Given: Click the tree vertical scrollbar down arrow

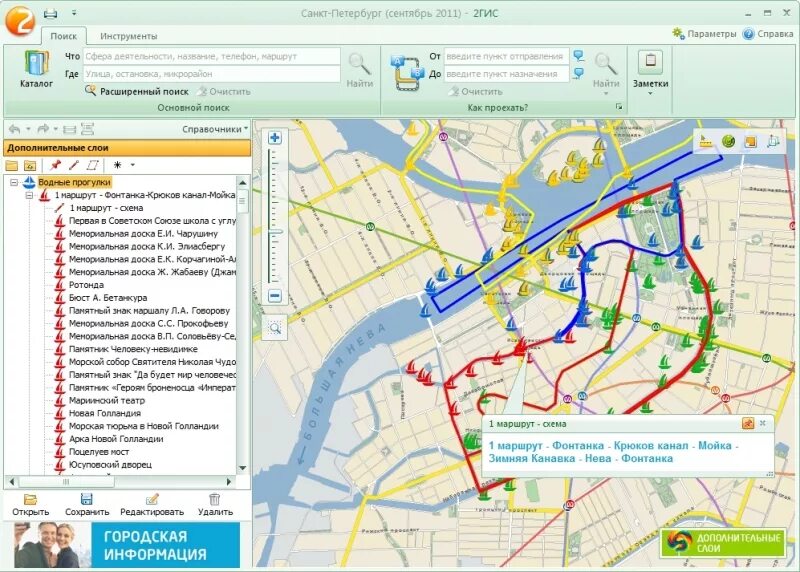Looking at the screenshot, I should (243, 467).
